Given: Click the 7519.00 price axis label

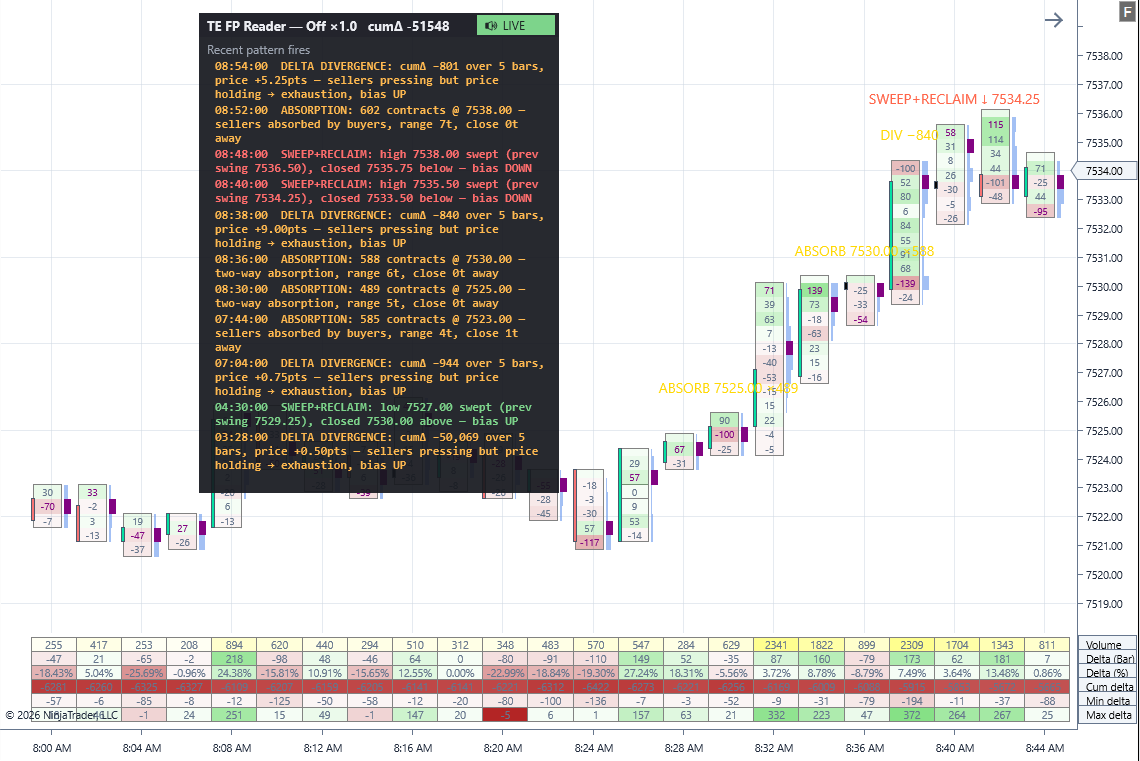Looking at the screenshot, I should [1104, 604].
